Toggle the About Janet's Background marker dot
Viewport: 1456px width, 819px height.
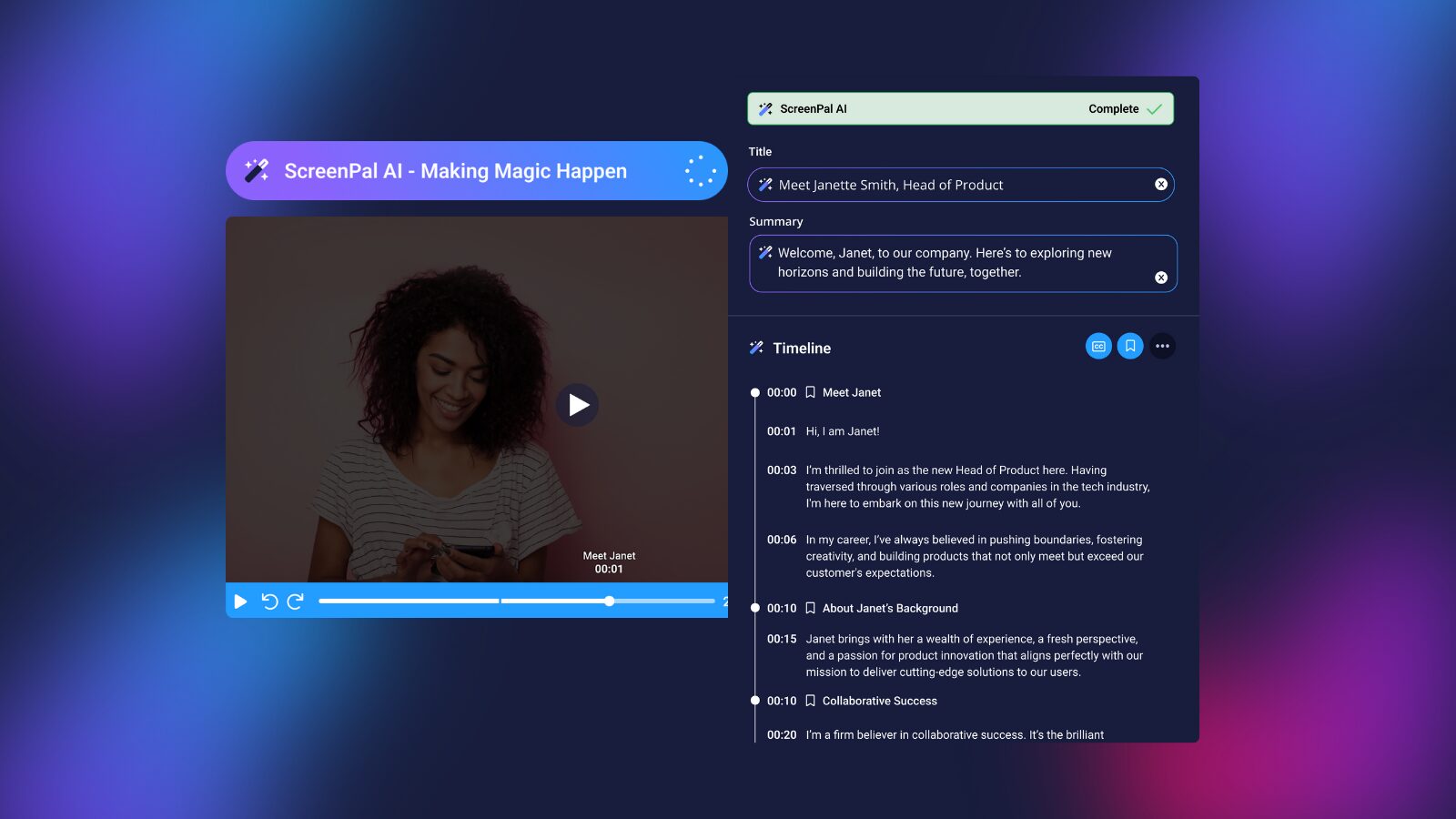click(x=755, y=608)
